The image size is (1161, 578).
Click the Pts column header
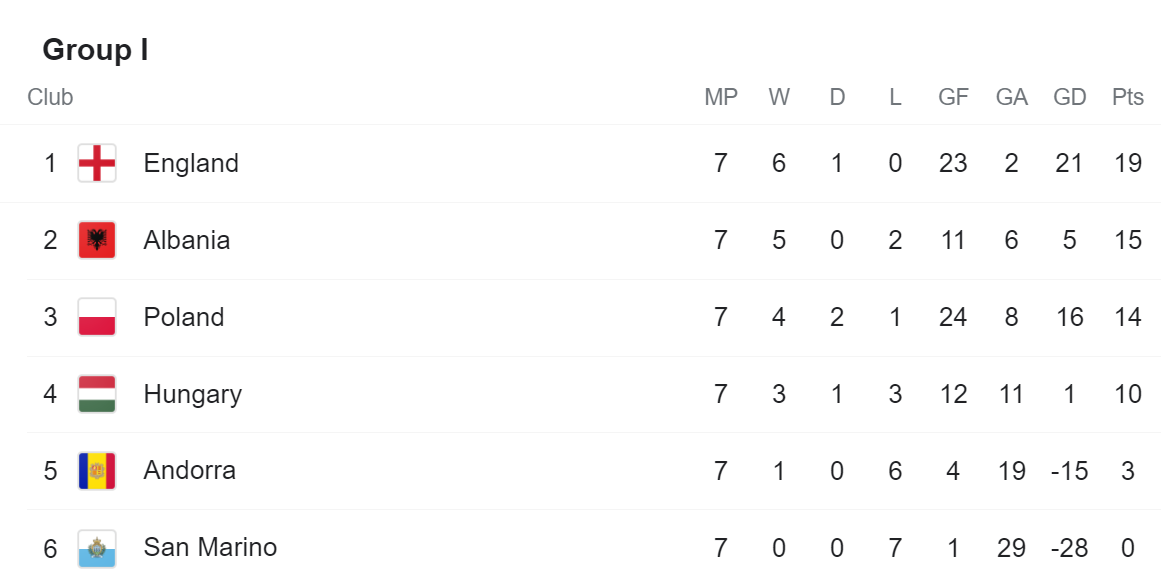[1128, 97]
